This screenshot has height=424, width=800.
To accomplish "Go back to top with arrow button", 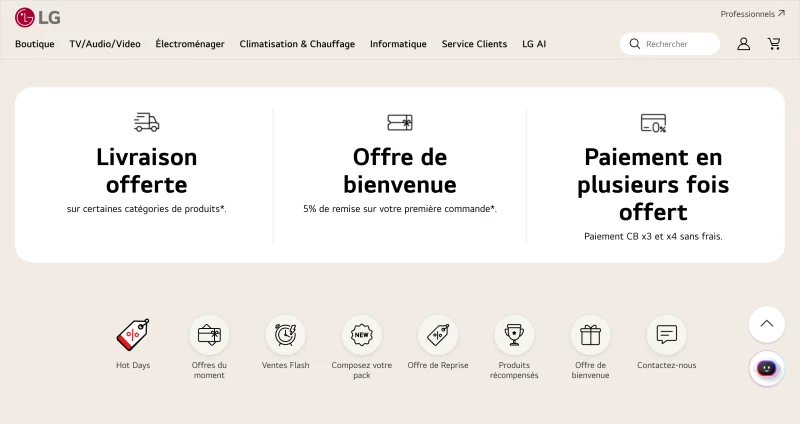I will pos(766,324).
